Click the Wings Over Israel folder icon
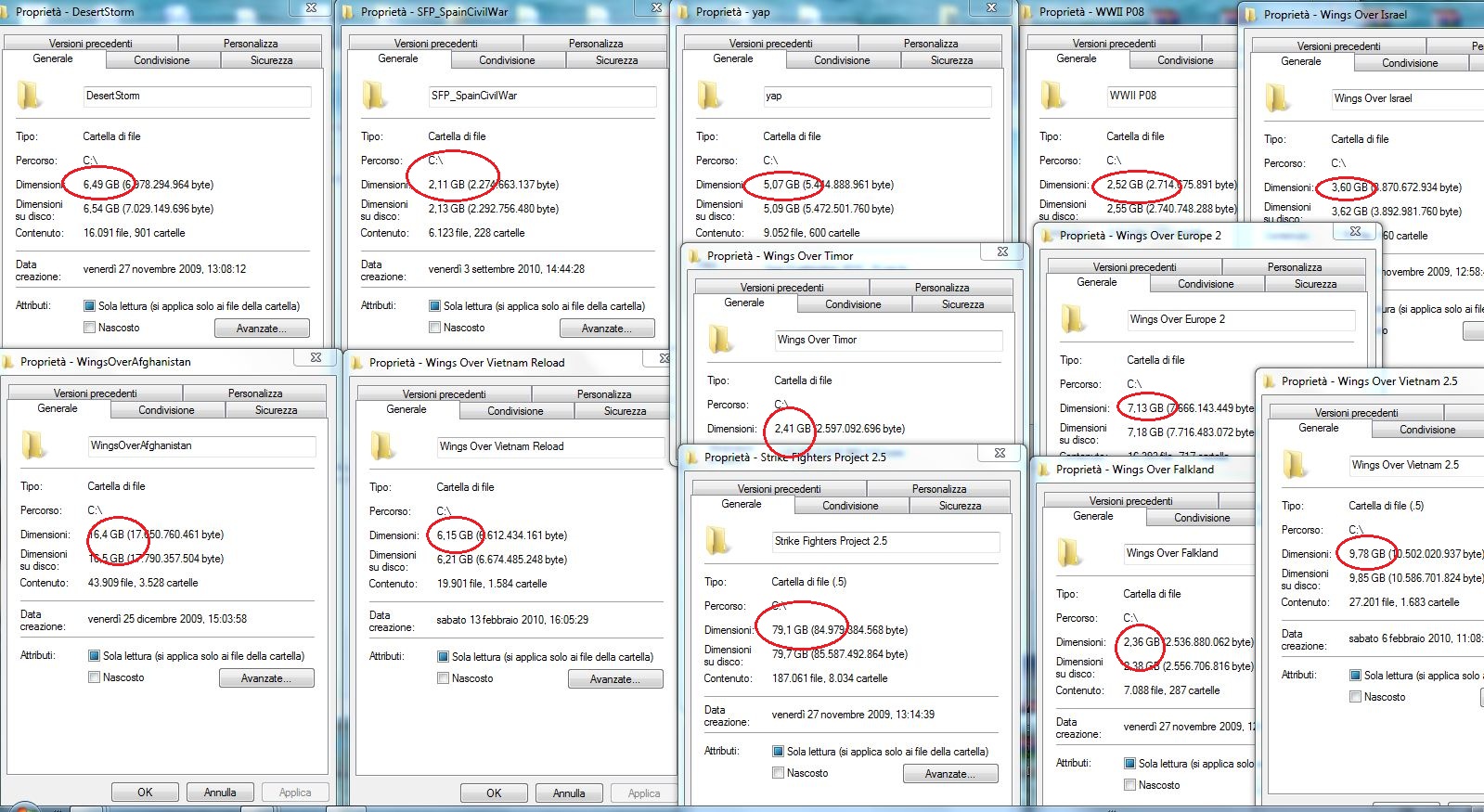Image resolution: width=1484 pixels, height=812 pixels. 1277,98
